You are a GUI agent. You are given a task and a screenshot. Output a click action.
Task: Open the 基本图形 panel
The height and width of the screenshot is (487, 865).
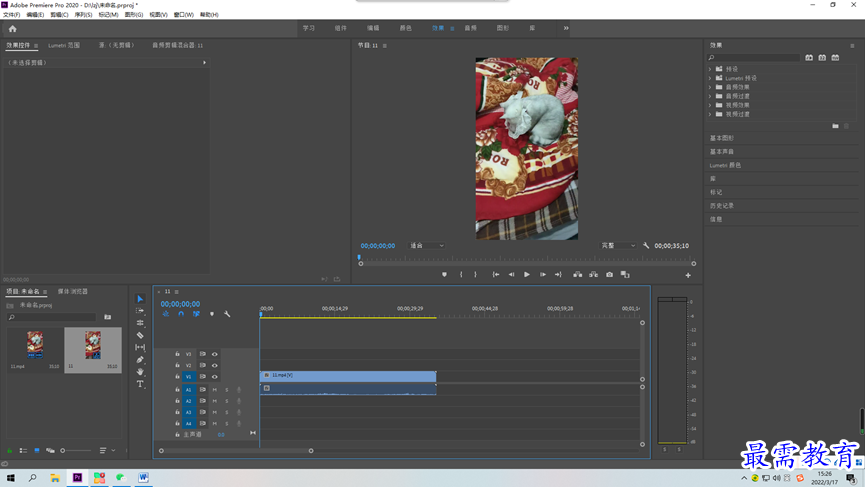pyautogui.click(x=722, y=138)
